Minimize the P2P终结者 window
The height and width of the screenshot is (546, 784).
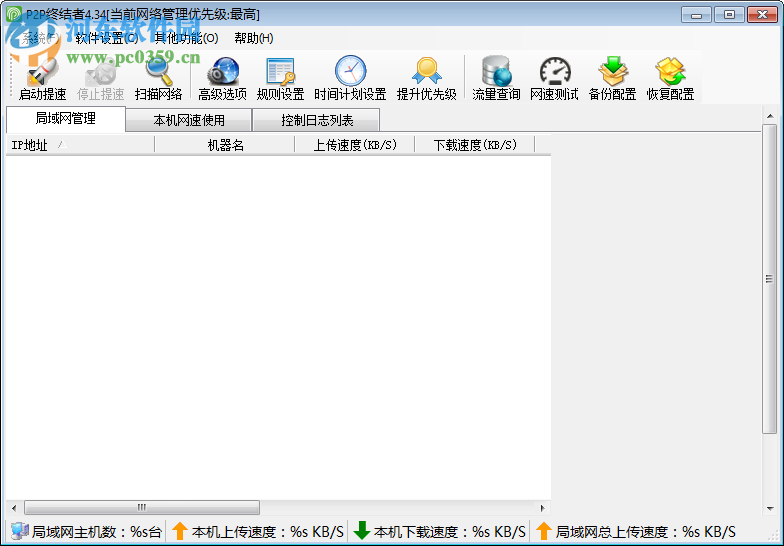696,14
